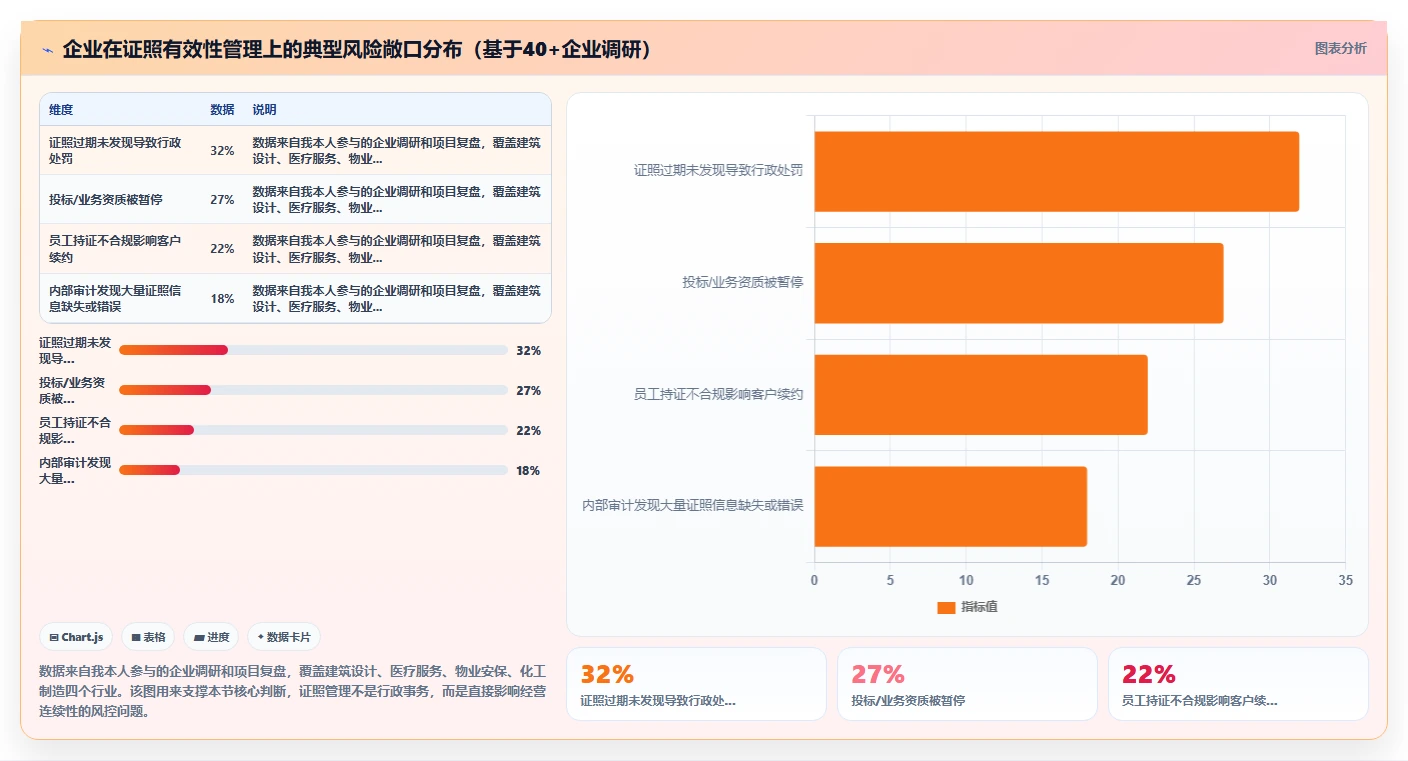The width and height of the screenshot is (1408, 761).
Task: Click the 27% progress bar
Action: pyautogui.click(x=313, y=390)
